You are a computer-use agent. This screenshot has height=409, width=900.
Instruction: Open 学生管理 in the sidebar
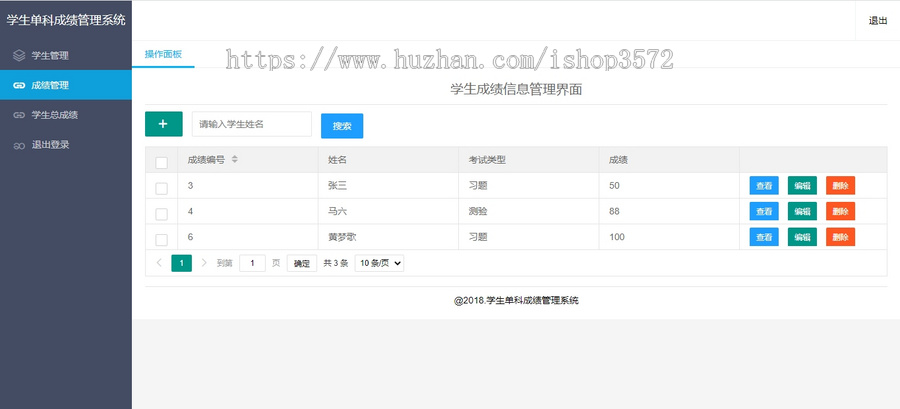pos(66,56)
